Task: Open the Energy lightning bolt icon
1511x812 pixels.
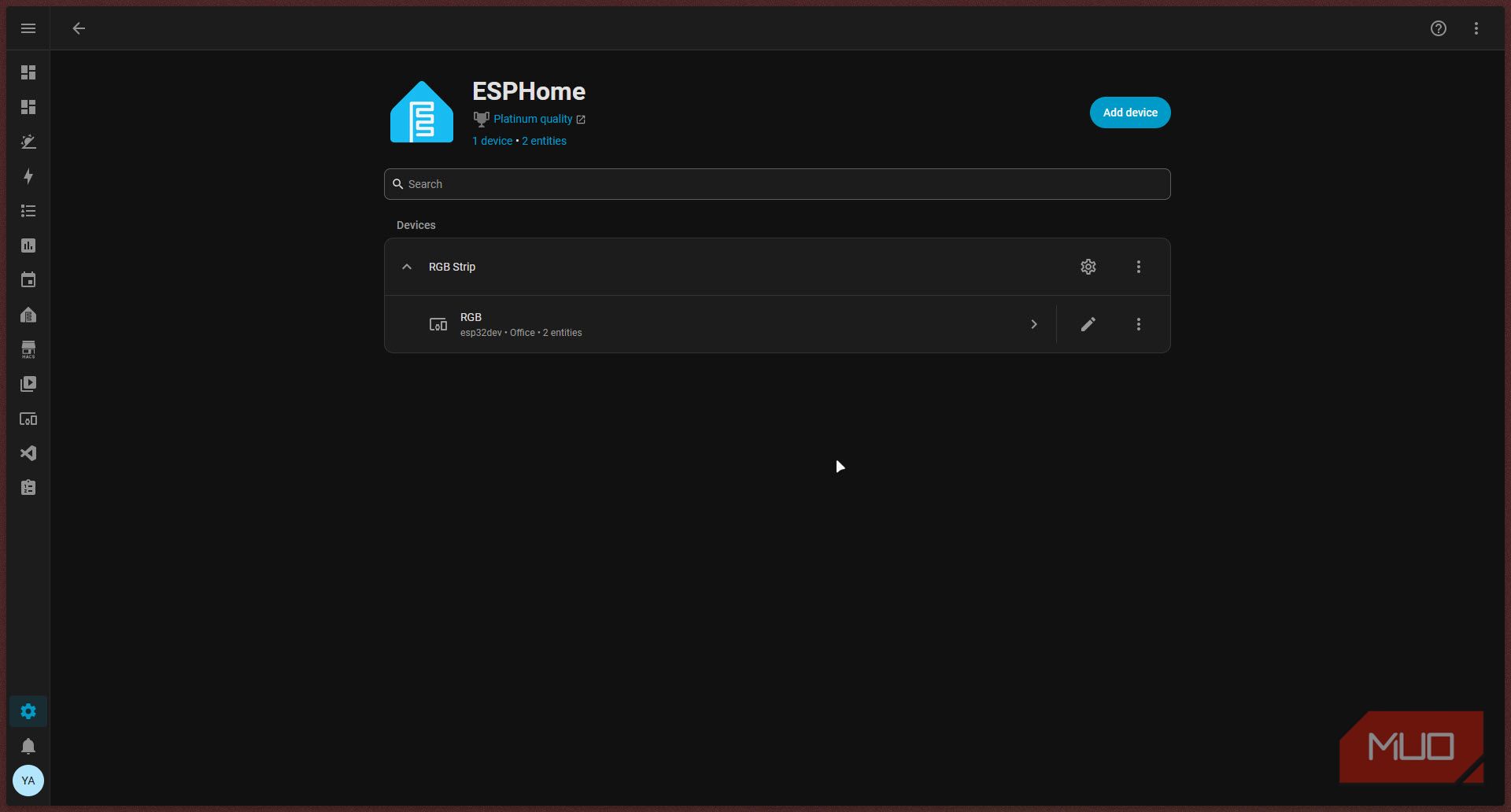Action: (28, 176)
